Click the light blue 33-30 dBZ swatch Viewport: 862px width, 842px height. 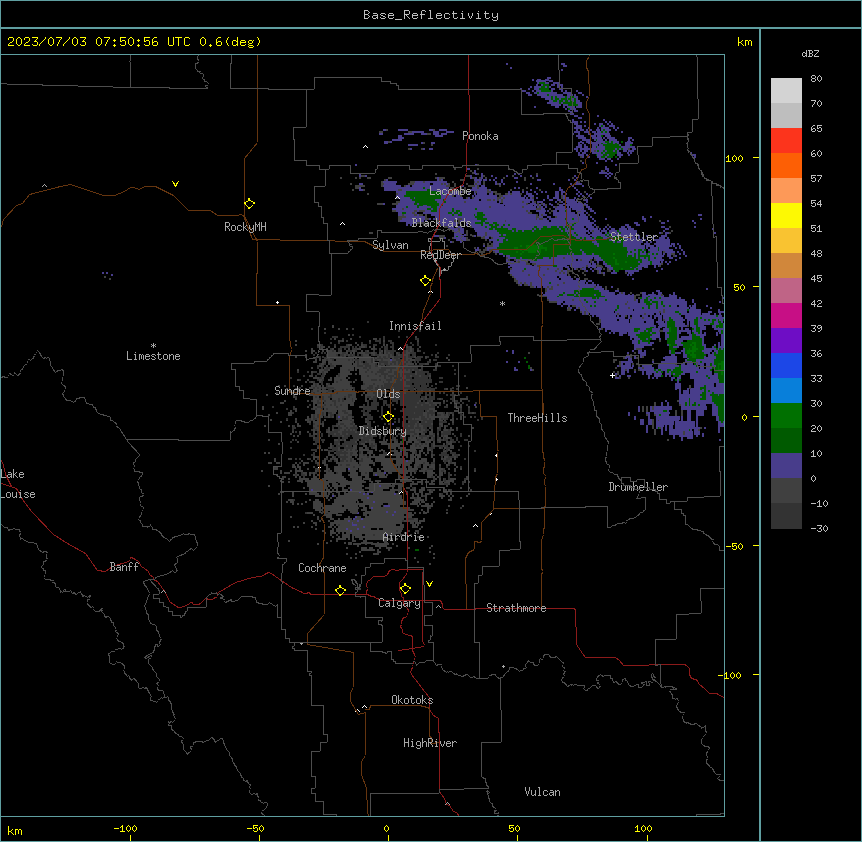click(x=786, y=391)
